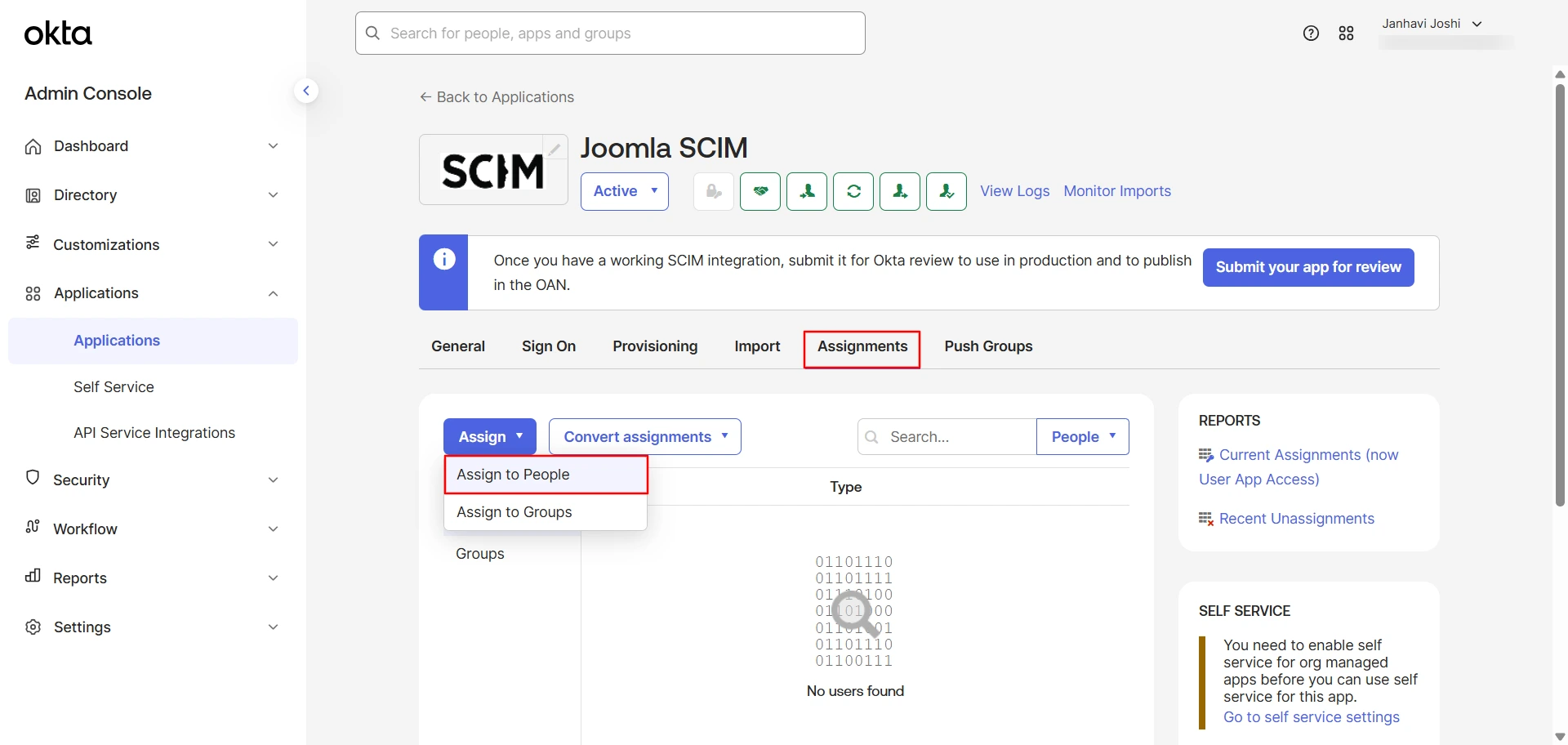Open the Janhavi Joshi account menu
The height and width of the screenshot is (745, 1568).
1432,24
